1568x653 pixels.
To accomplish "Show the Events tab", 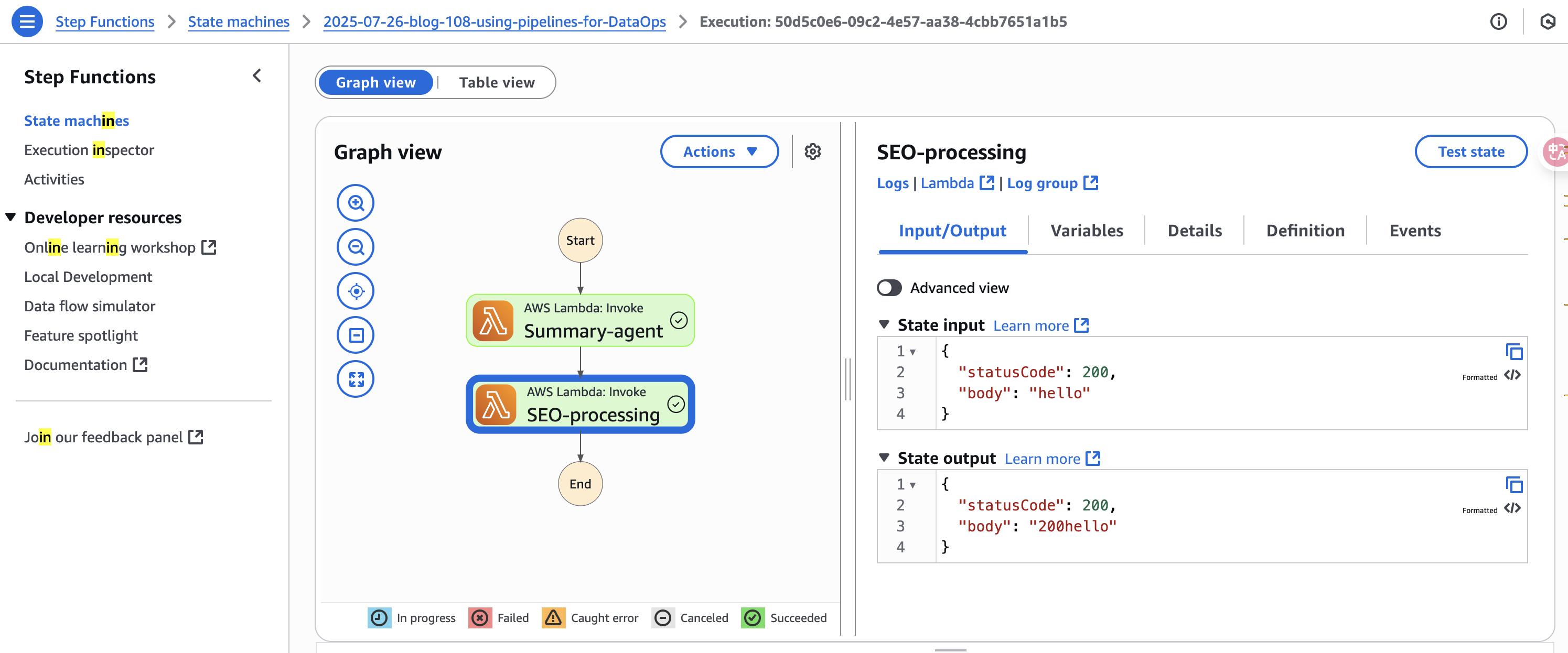I will click(1415, 231).
